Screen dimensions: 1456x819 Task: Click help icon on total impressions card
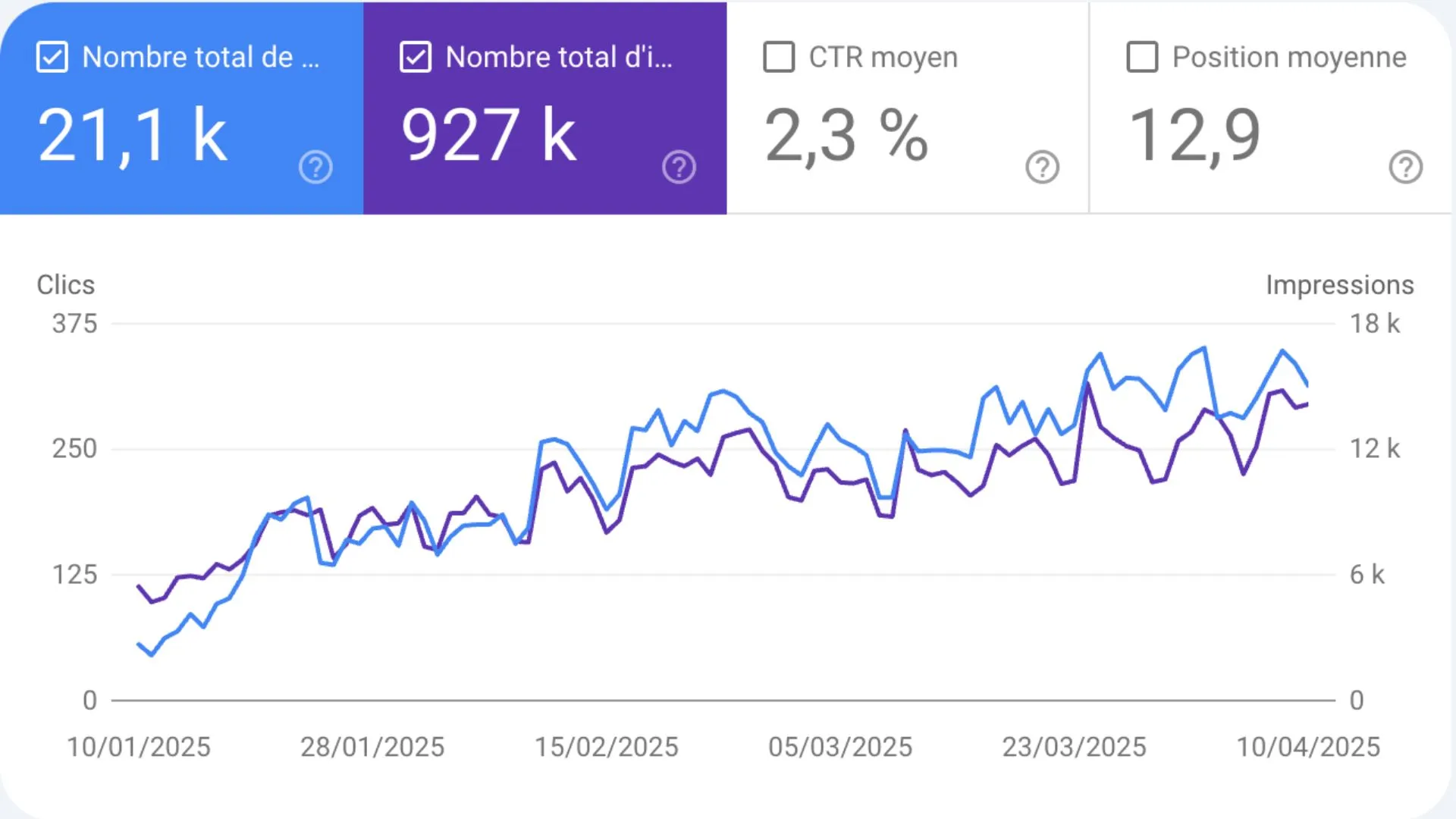pos(679,167)
